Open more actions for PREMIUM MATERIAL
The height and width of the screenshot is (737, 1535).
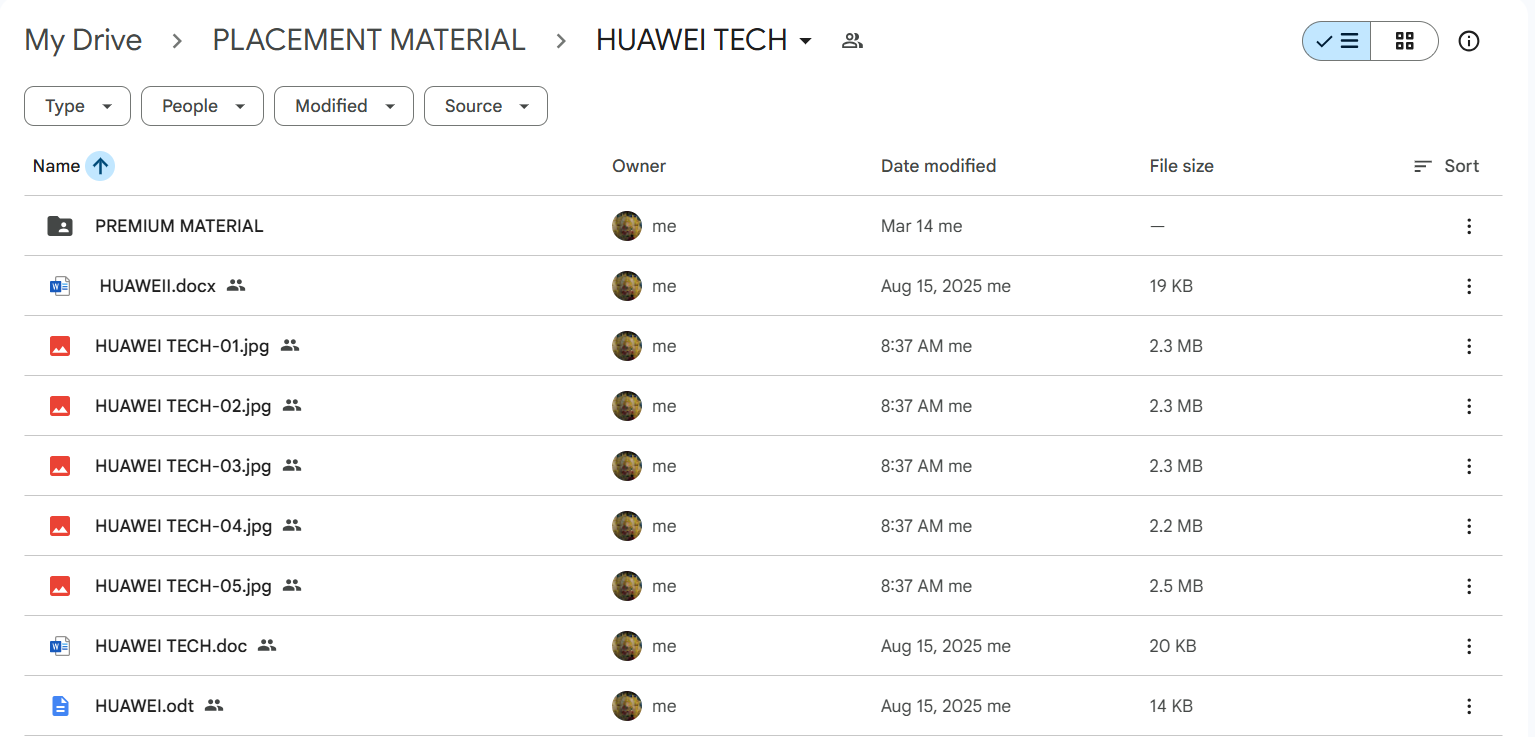click(x=1469, y=226)
